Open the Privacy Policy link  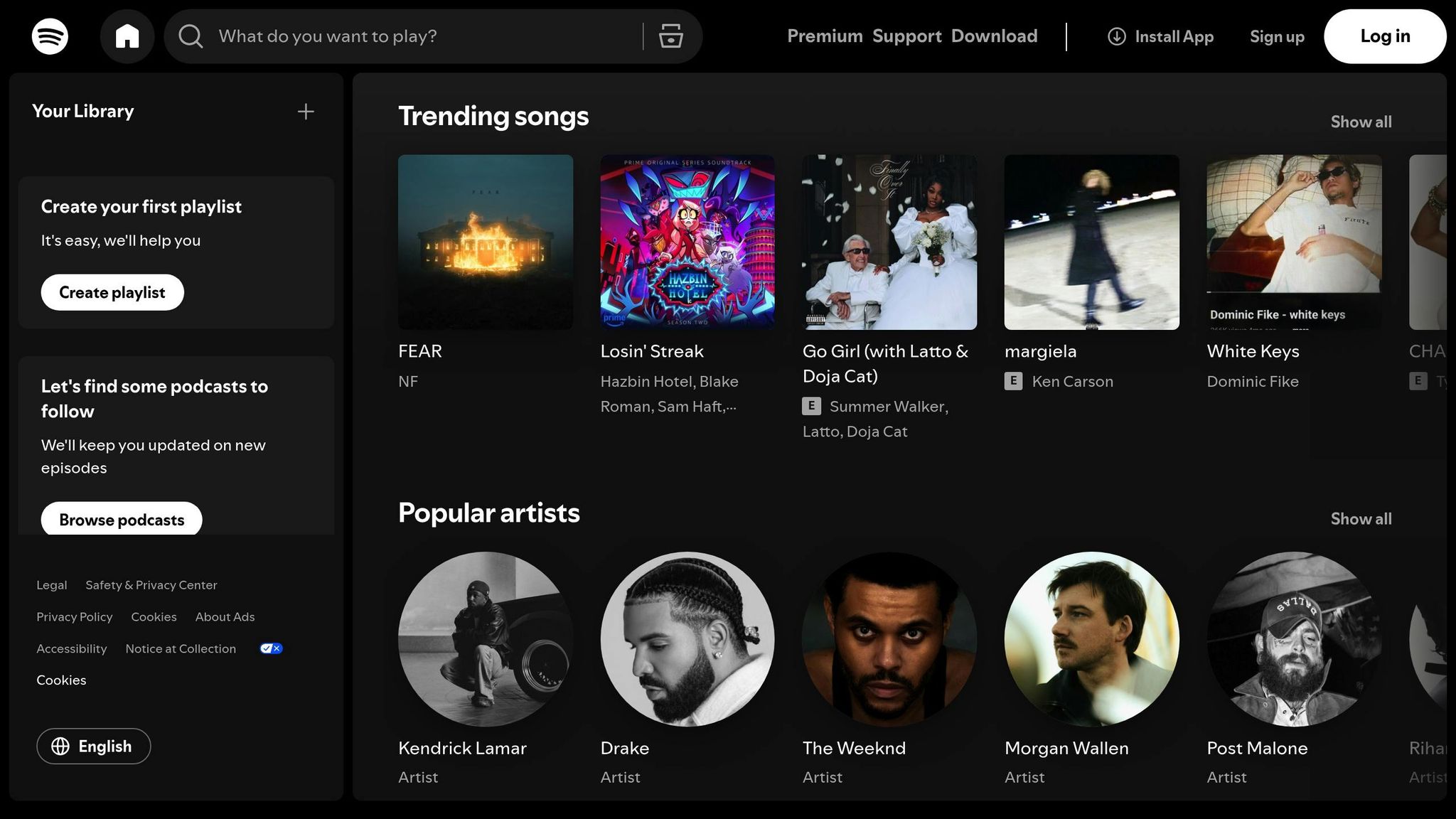pyautogui.click(x=75, y=617)
